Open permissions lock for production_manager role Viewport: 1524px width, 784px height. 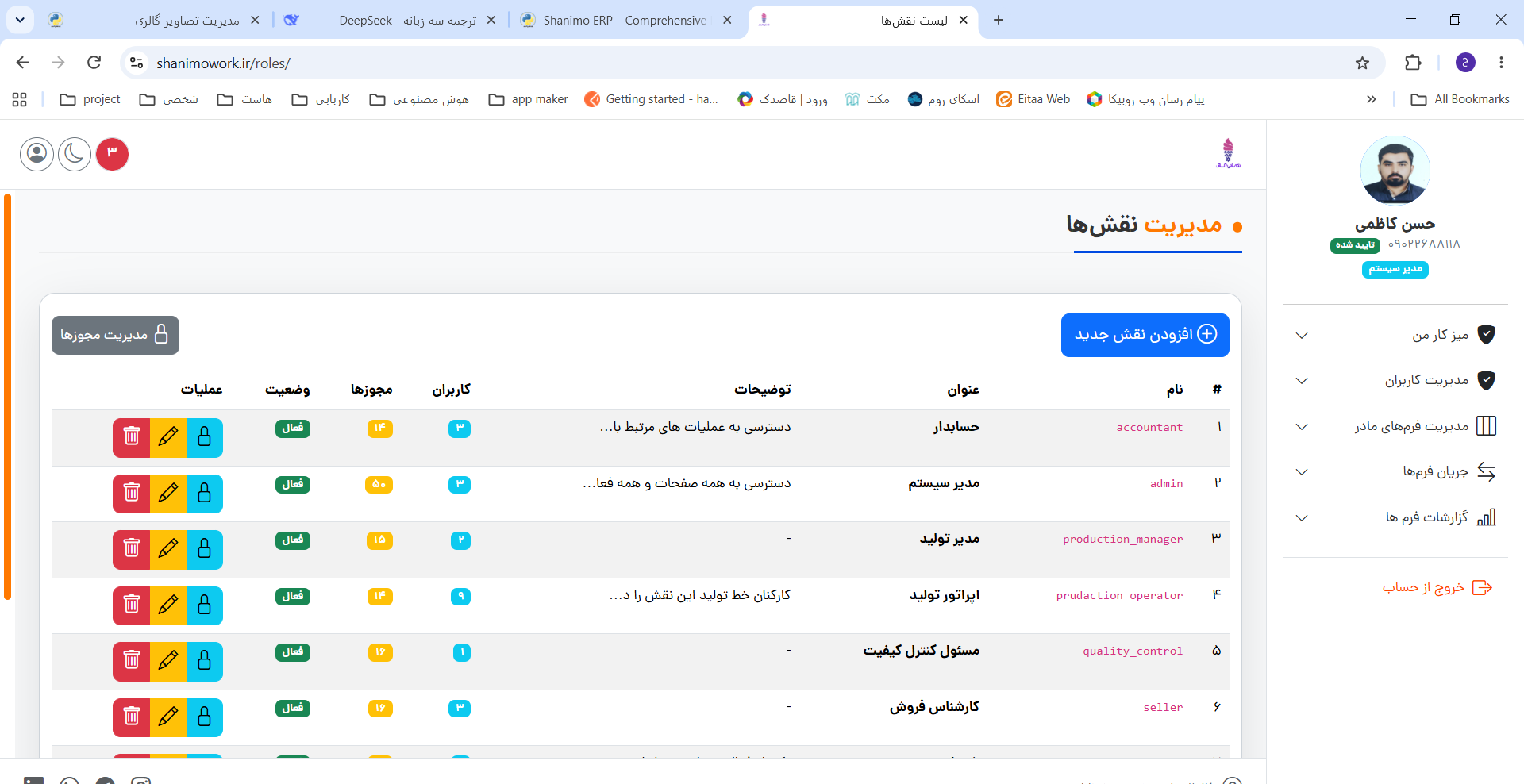click(205, 549)
